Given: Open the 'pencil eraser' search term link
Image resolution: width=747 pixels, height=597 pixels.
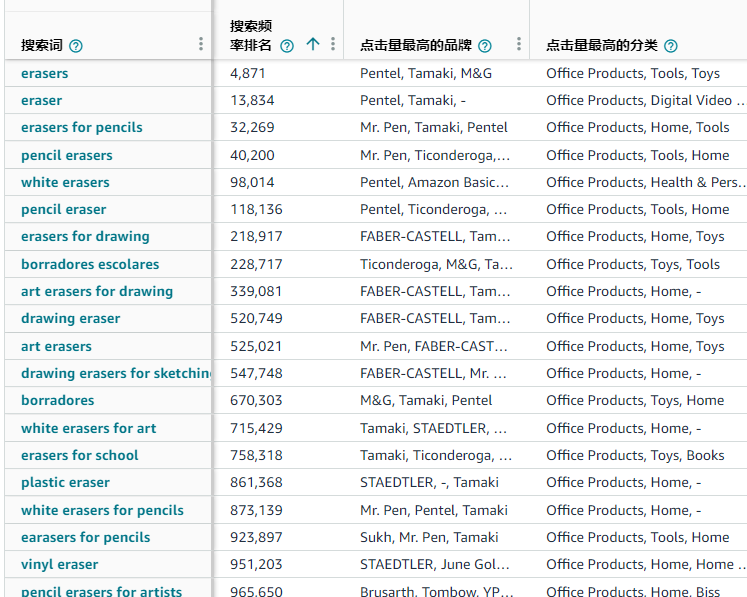Looking at the screenshot, I should point(63,210).
